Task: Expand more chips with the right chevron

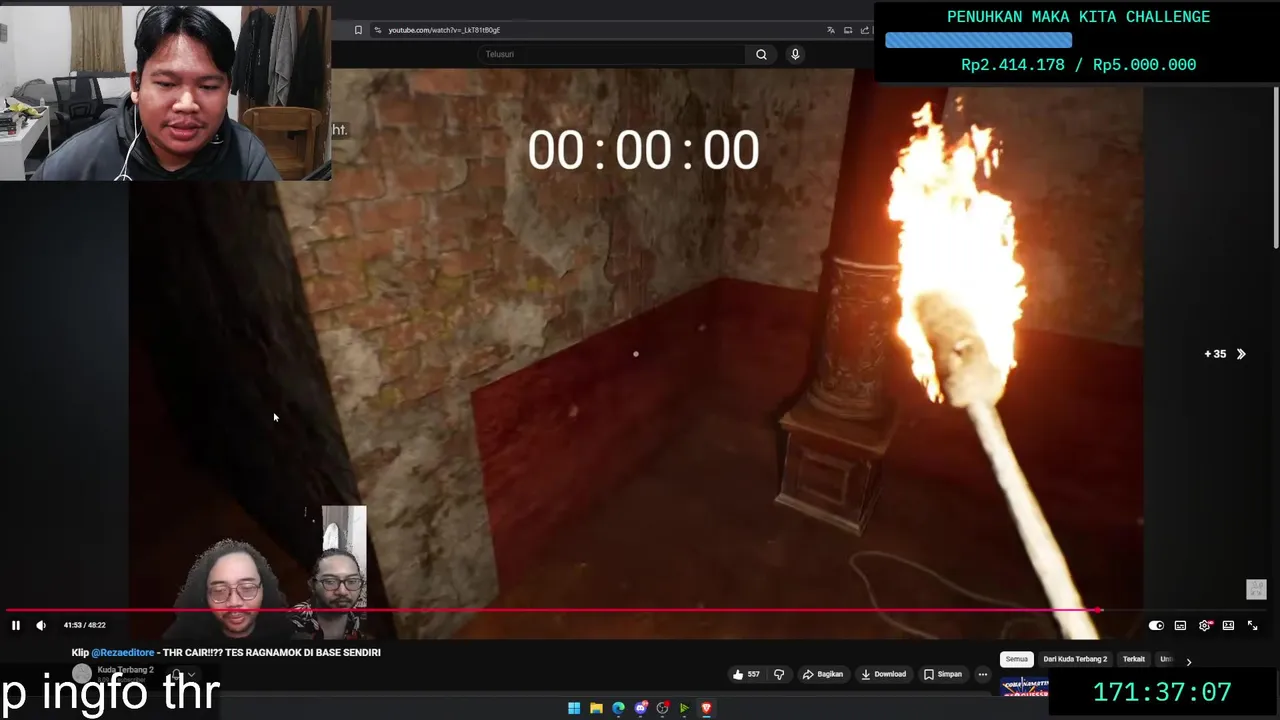Action: click(x=1188, y=661)
